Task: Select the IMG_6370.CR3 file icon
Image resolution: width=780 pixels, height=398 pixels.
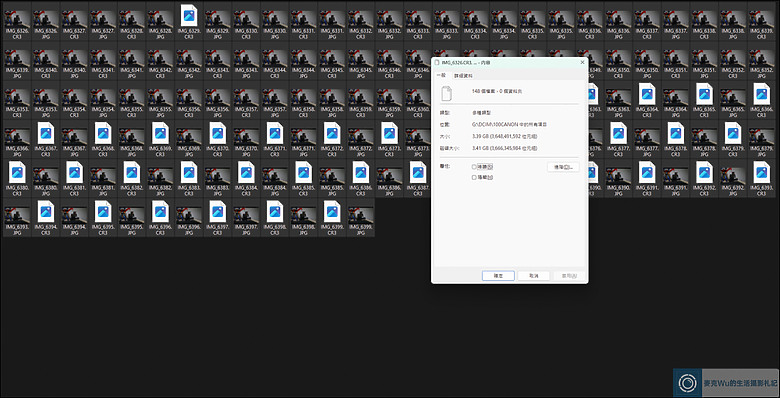Action: click(218, 133)
